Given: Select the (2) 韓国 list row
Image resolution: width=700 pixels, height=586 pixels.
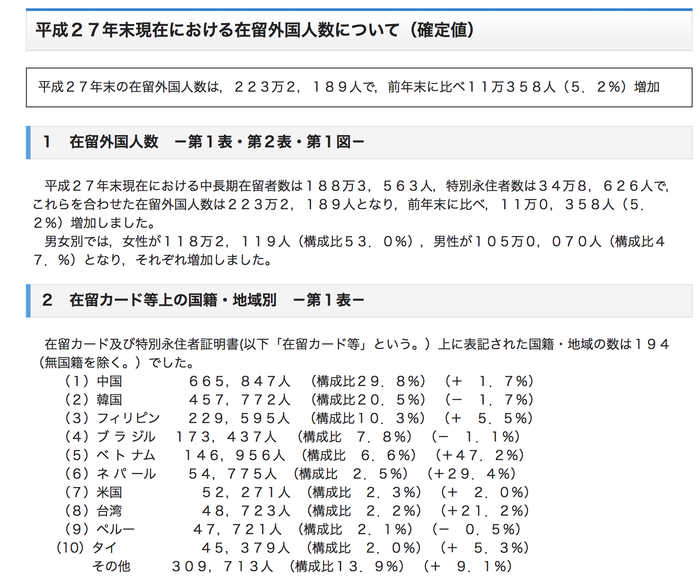Looking at the screenshot, I should tap(299, 400).
